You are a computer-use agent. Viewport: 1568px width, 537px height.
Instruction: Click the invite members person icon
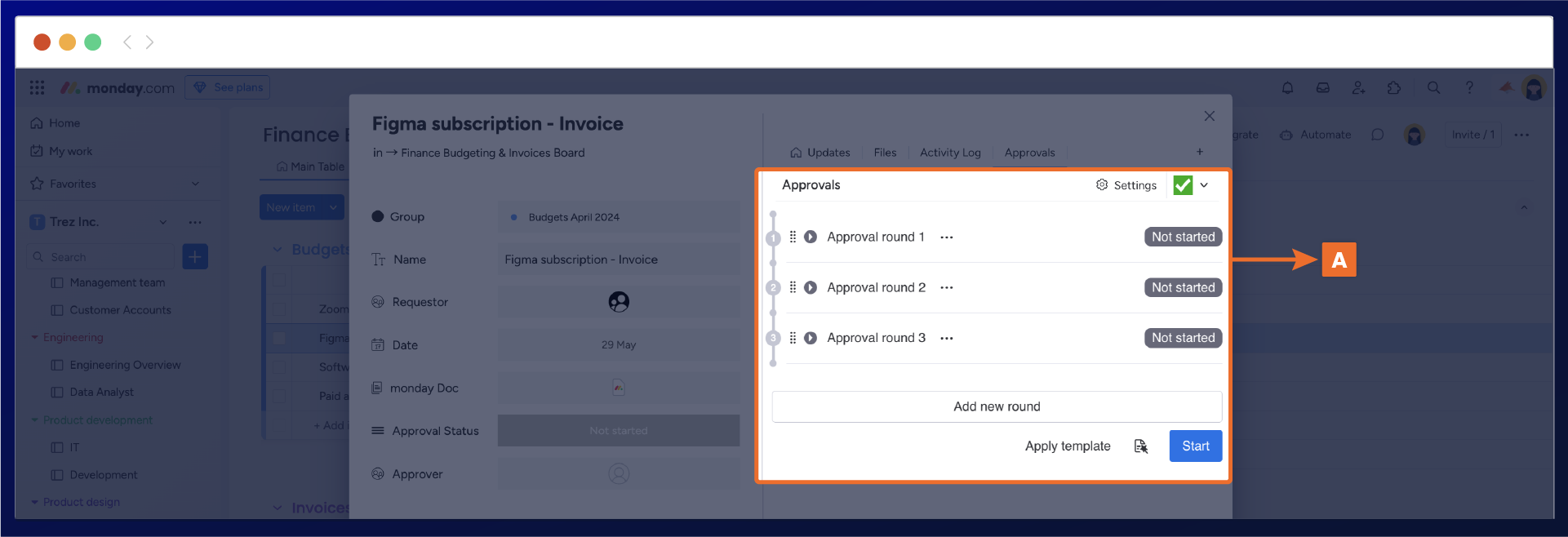[1358, 88]
